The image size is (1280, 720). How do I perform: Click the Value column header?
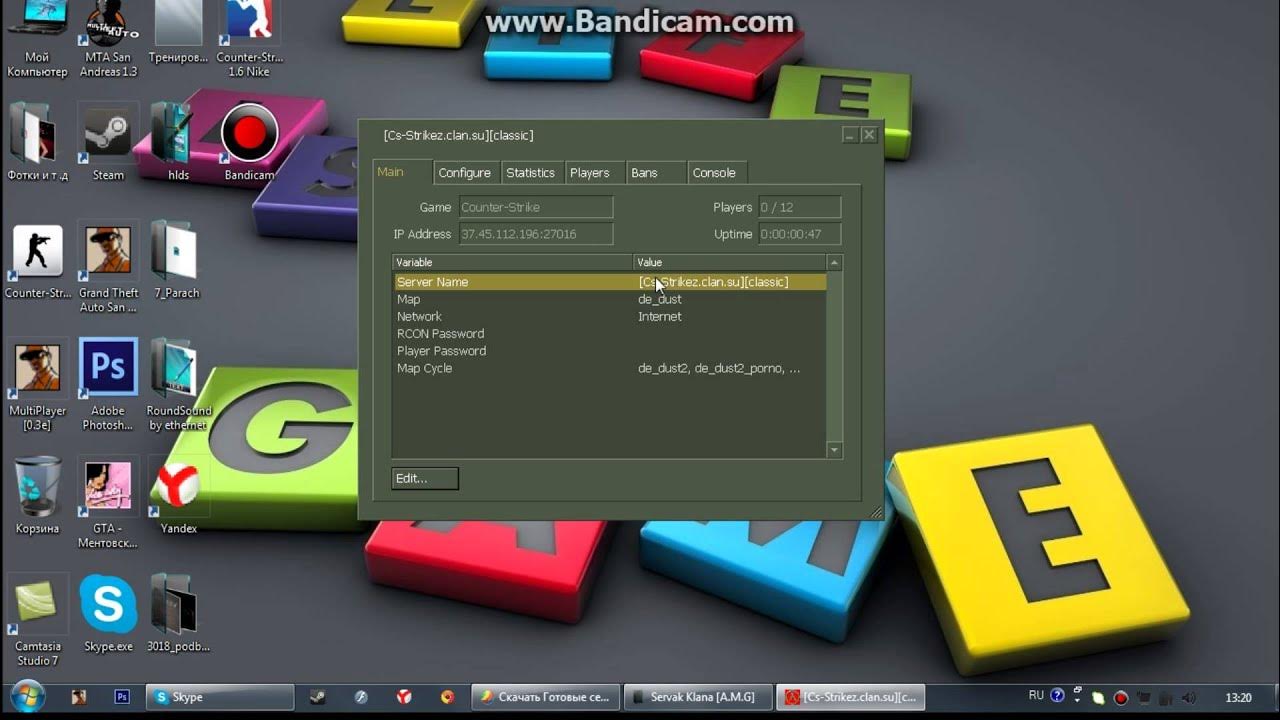(730, 262)
